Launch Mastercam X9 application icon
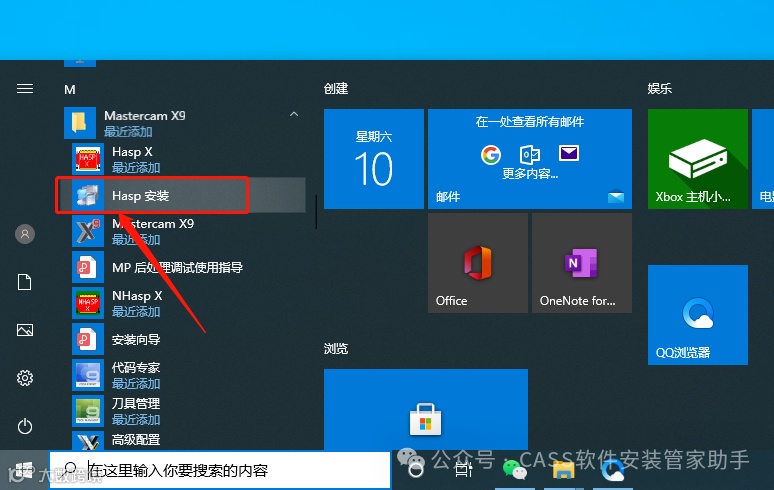This screenshot has height=490, width=774. (88, 231)
